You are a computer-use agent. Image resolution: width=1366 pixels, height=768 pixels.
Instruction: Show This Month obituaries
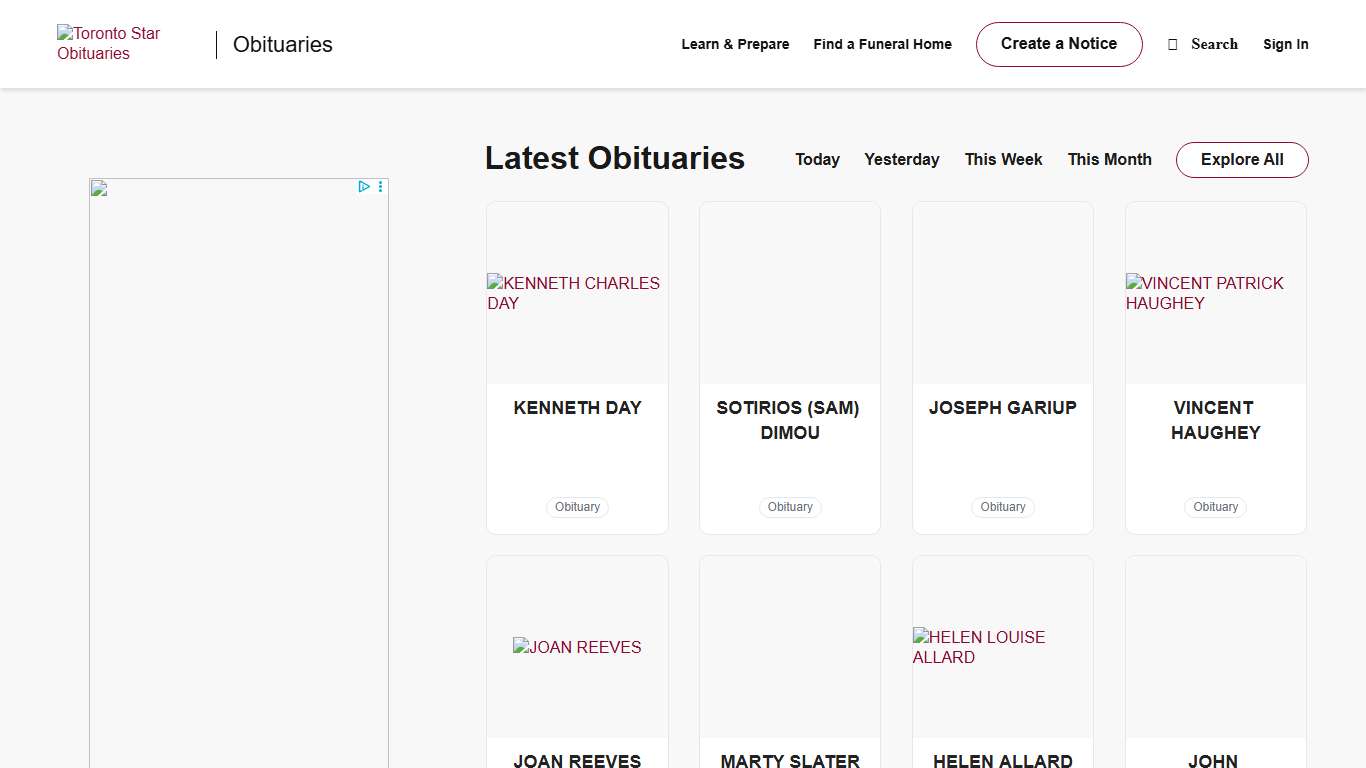tap(1109, 160)
